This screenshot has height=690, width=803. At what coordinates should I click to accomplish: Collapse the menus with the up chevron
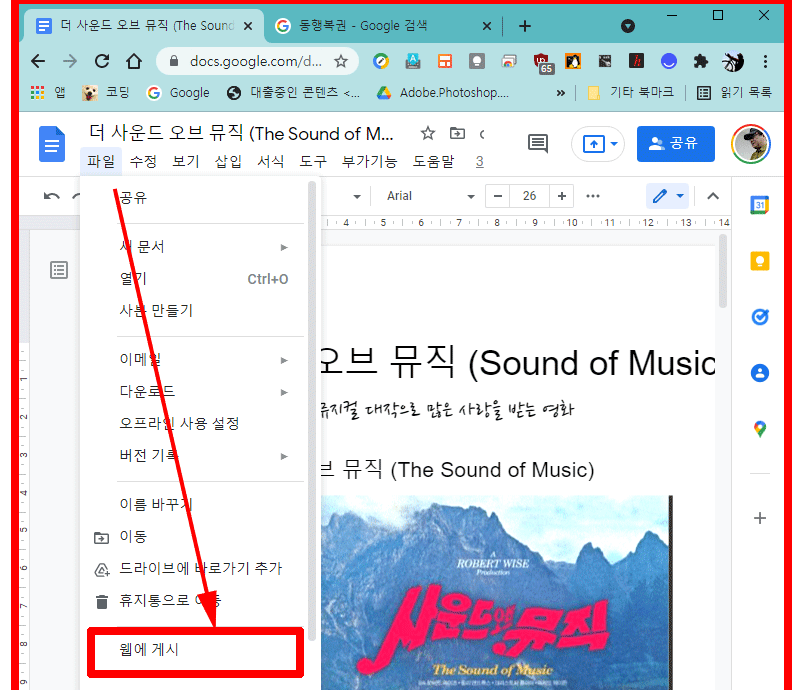[713, 196]
